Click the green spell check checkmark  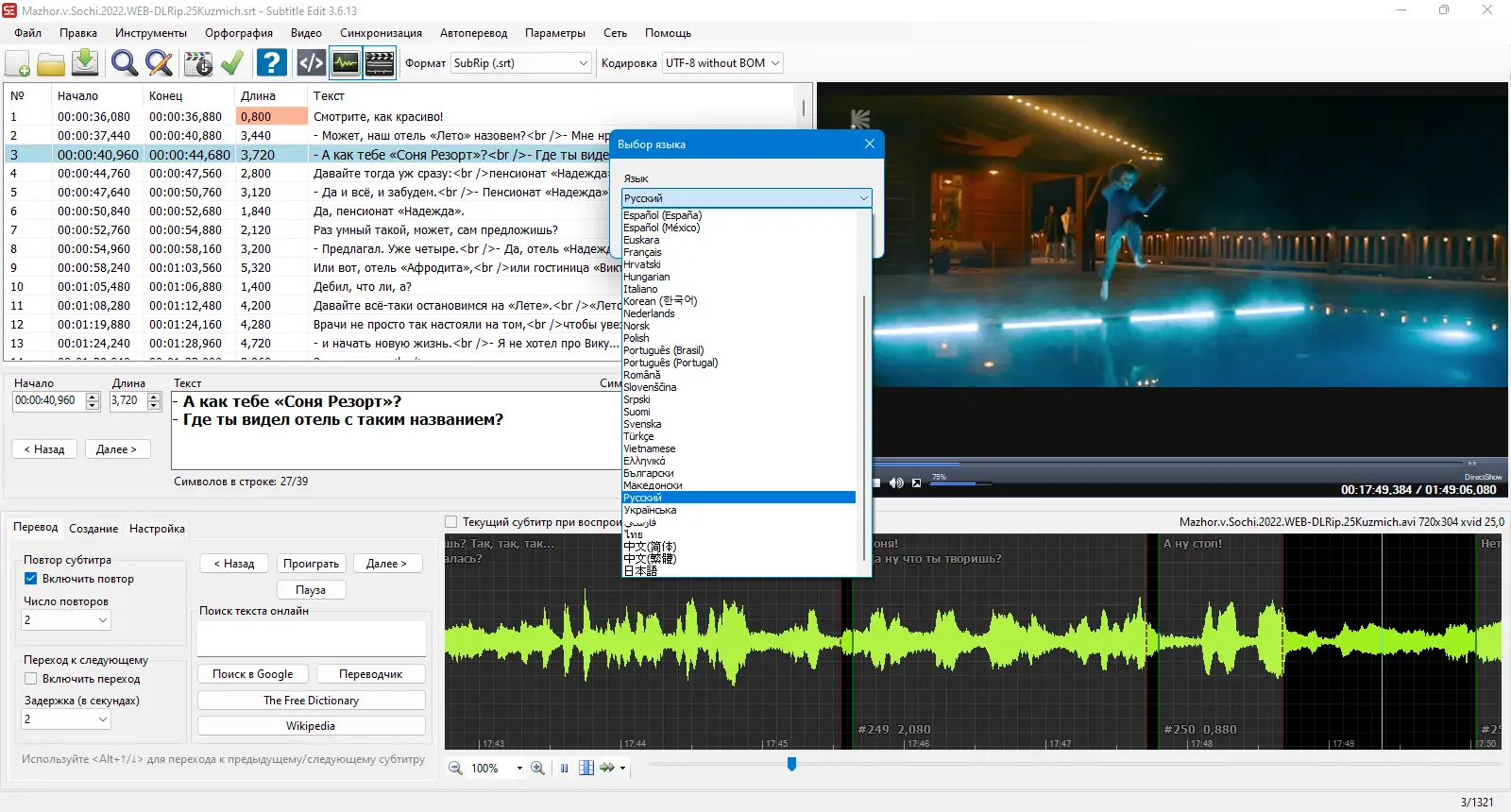click(x=232, y=63)
